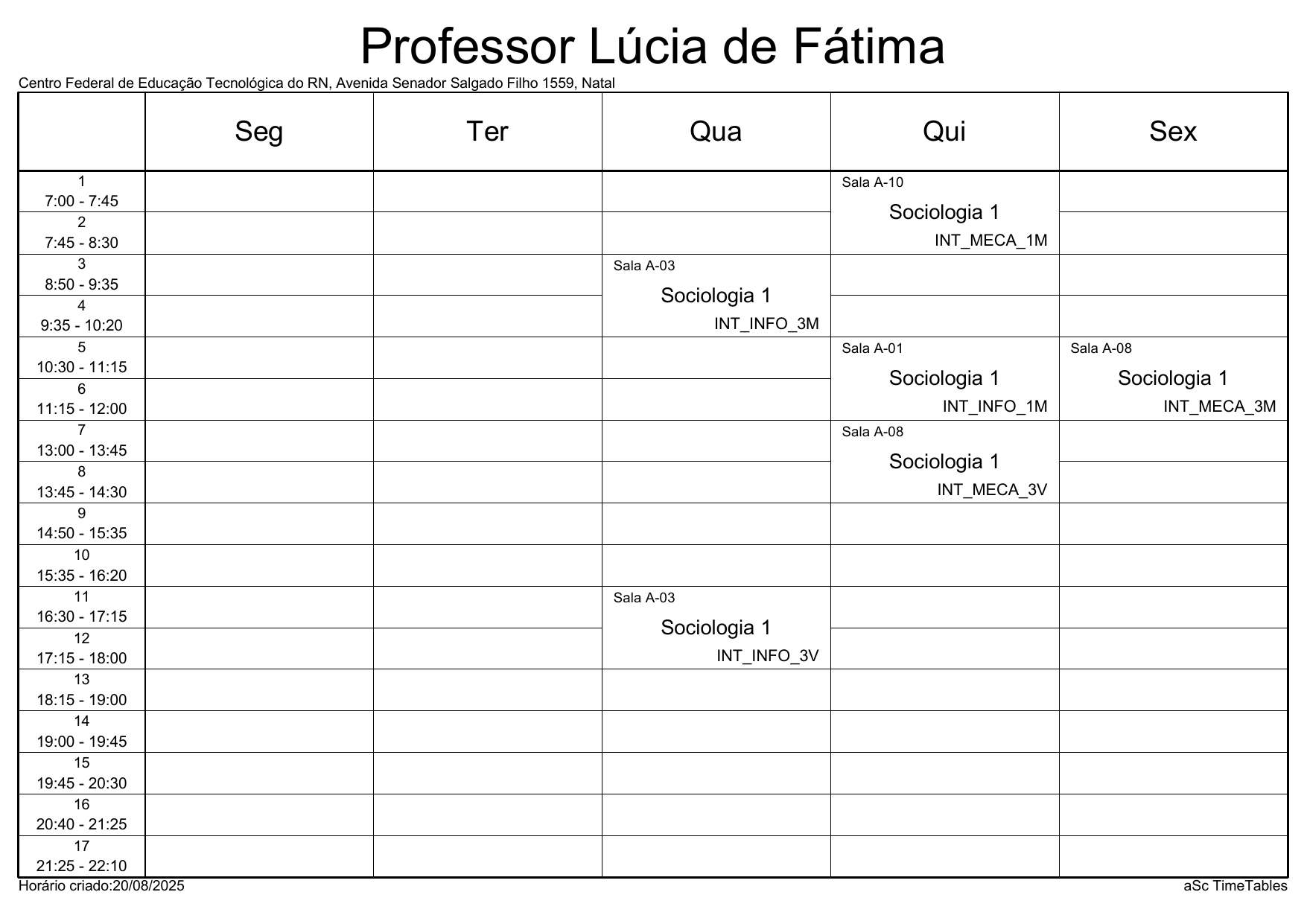The image size is (1307, 924).
Task: Open Sociologia 1 INT_MECA_3M lesson on Friday
Action: (1173, 379)
